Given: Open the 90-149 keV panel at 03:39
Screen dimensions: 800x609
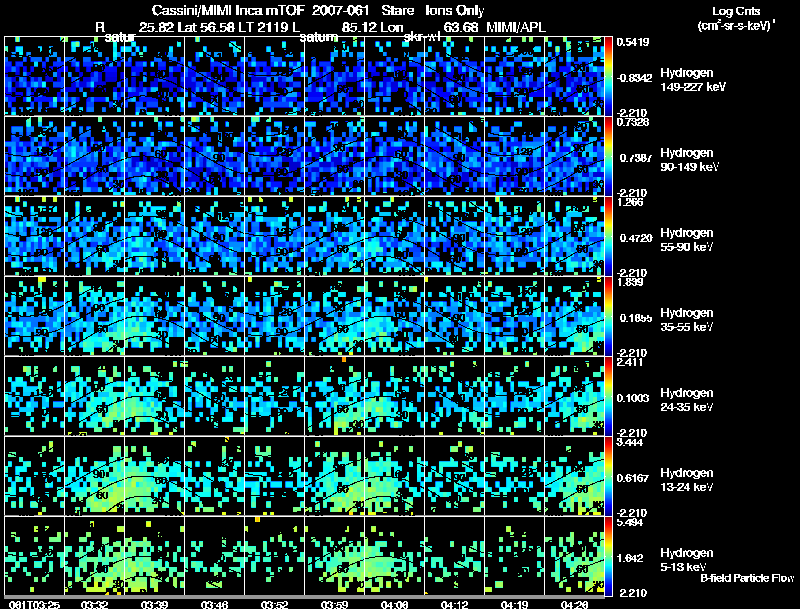Looking at the screenshot, I should (x=155, y=156).
